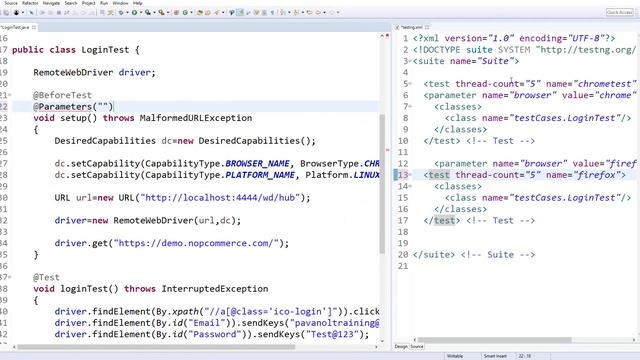Image resolution: width=640 pixels, height=360 pixels.
Task: Click the localhost:4444/wd/hub URL string
Action: point(220,198)
